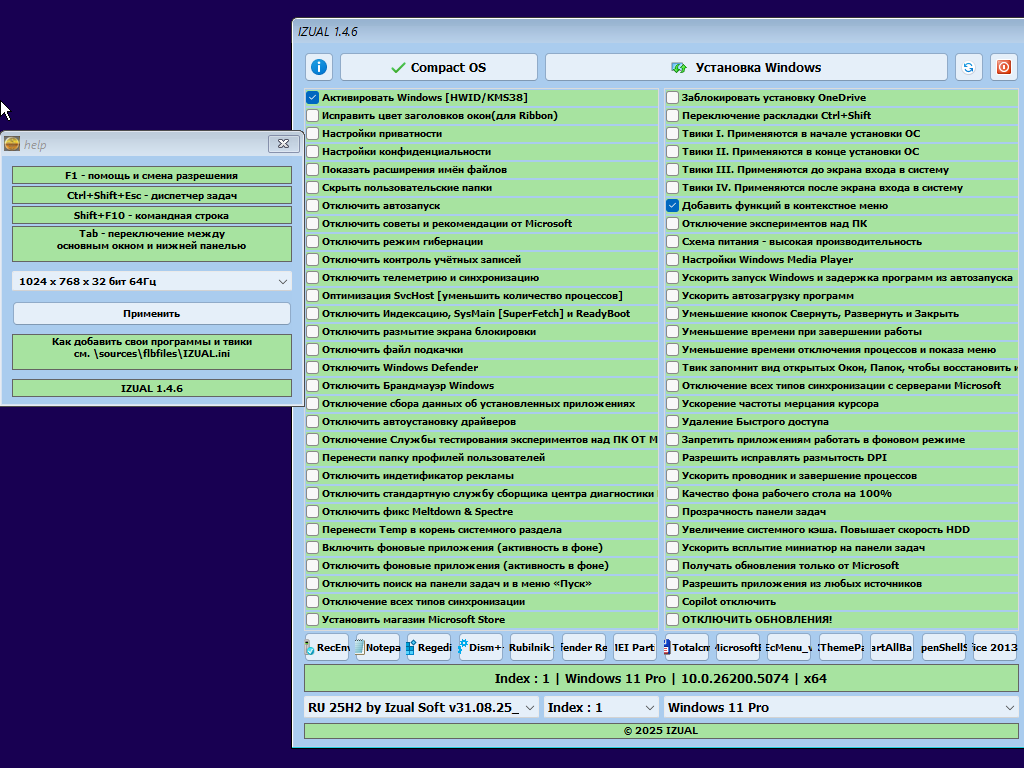
Task: Click the 'Tab - переключение между' hint
Action: pos(152,244)
